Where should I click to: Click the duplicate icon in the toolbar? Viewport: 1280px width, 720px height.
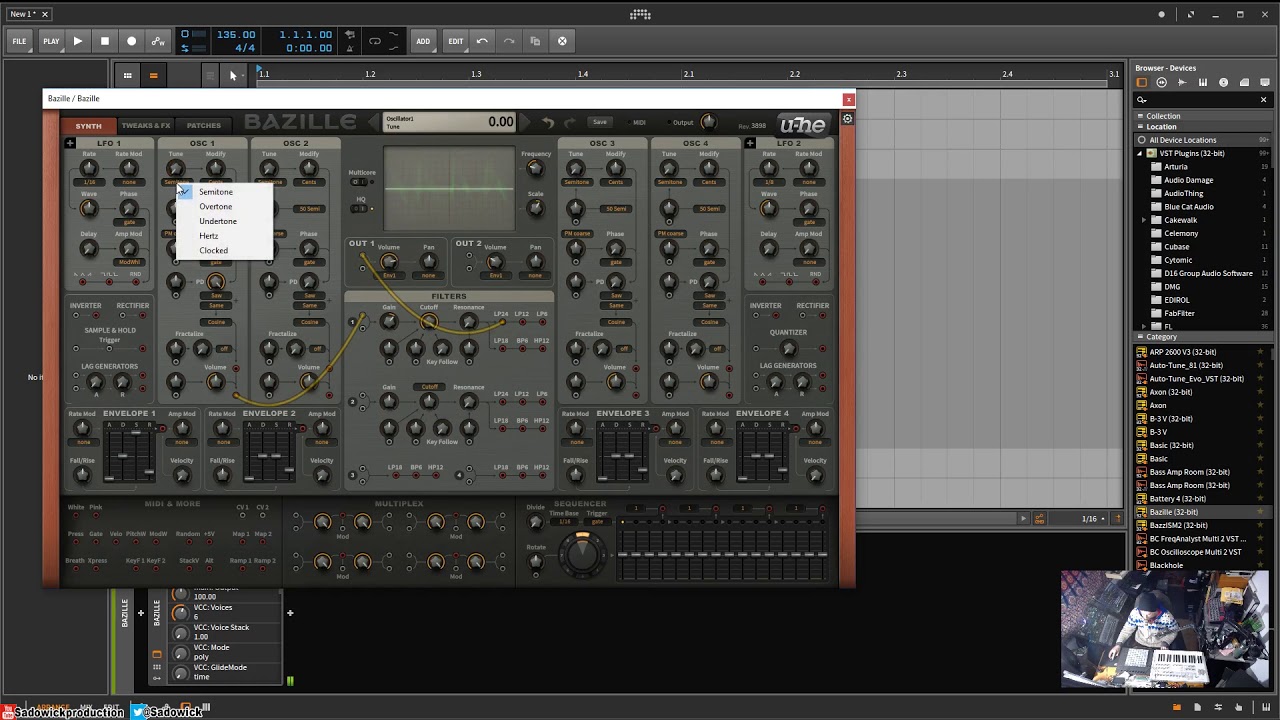535,41
